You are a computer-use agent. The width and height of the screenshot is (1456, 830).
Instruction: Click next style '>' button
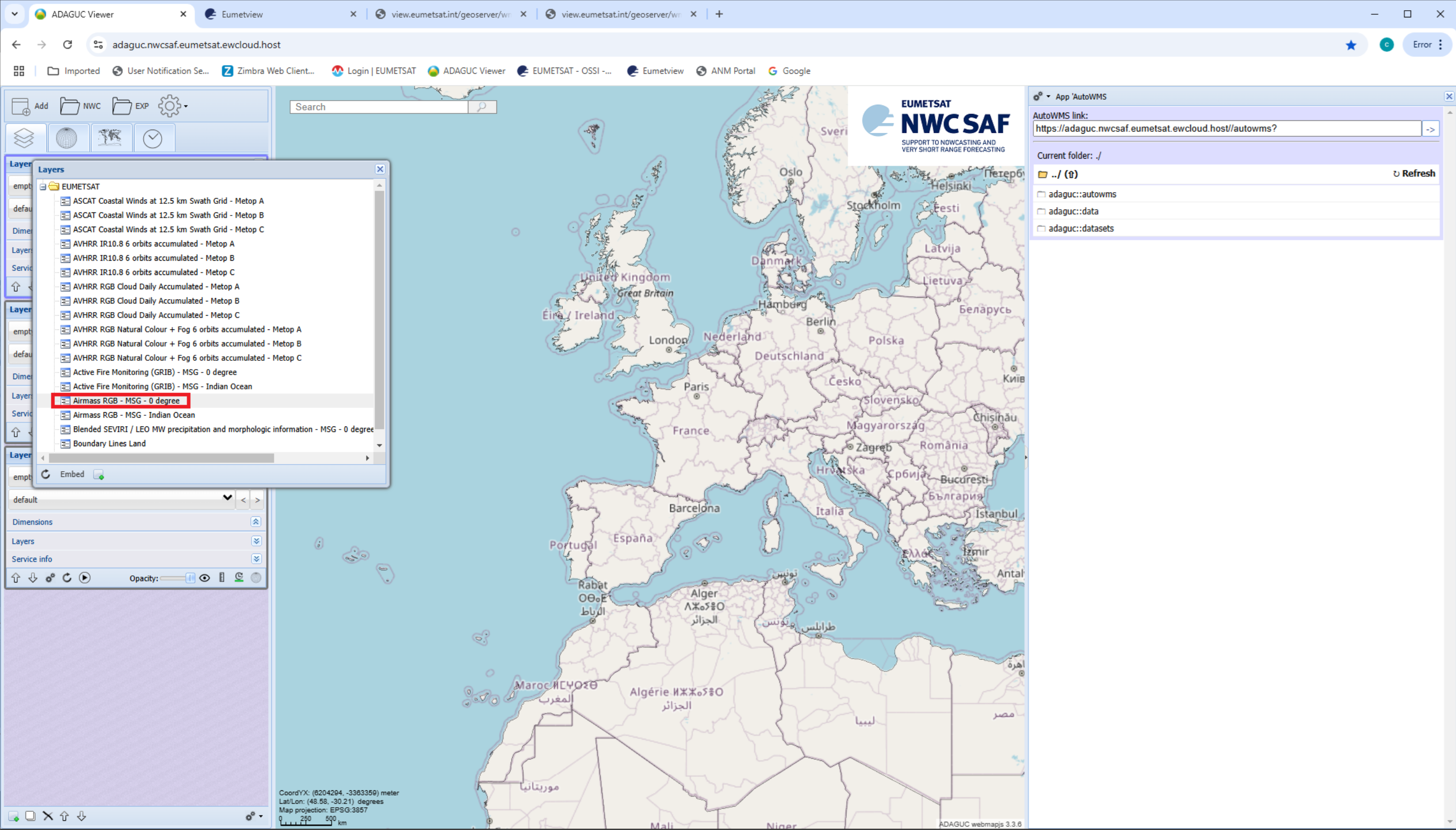258,500
